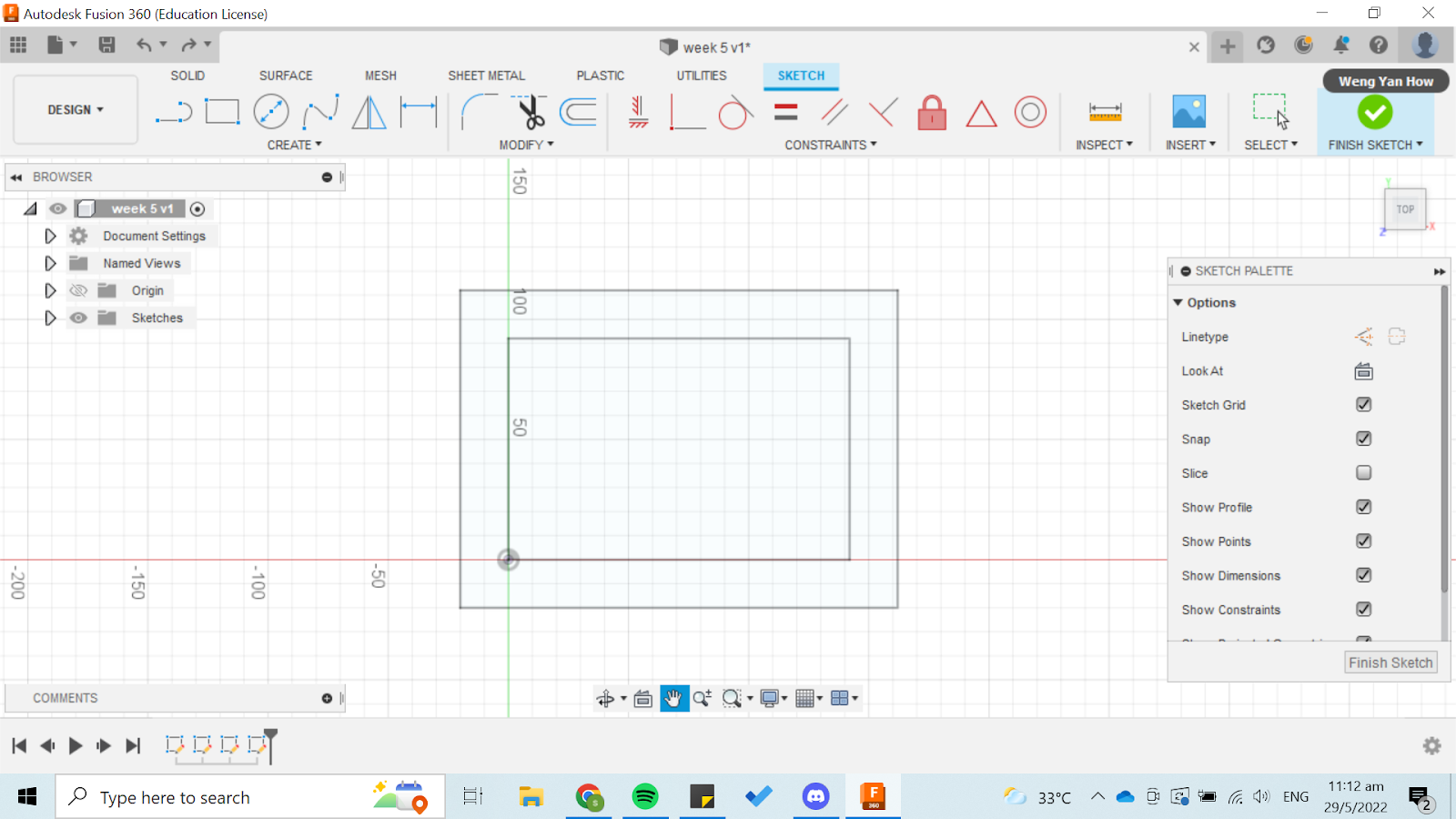Click the Measure tool in Inspect
Screen dimensions: 1456x819
pos(1105,112)
